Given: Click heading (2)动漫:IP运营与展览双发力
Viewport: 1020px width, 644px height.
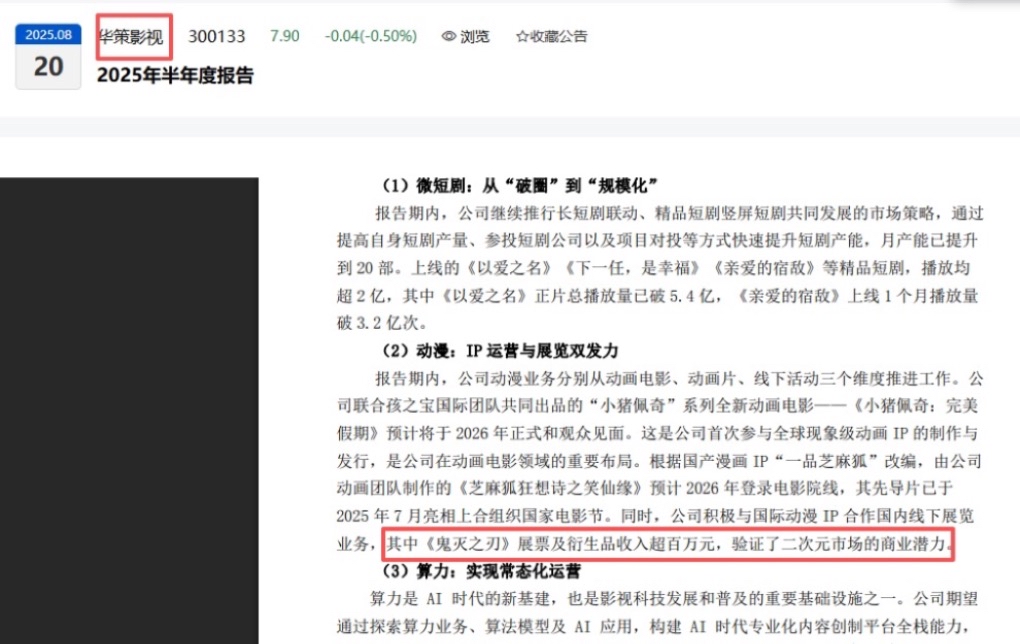Looking at the screenshot, I should (500, 351).
